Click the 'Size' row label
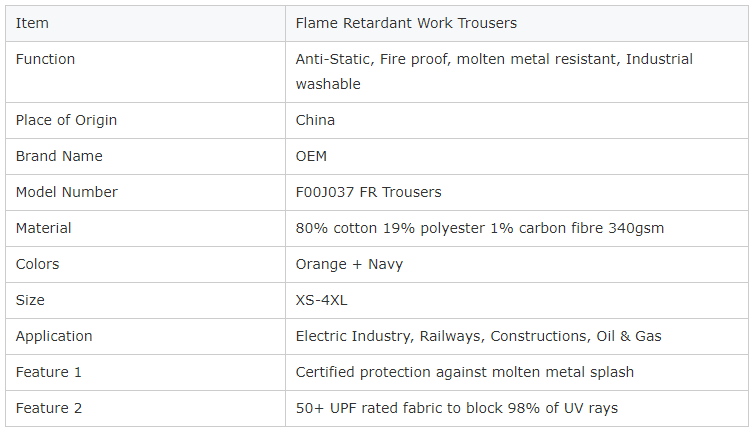This screenshot has height=433, width=754. pos(30,300)
